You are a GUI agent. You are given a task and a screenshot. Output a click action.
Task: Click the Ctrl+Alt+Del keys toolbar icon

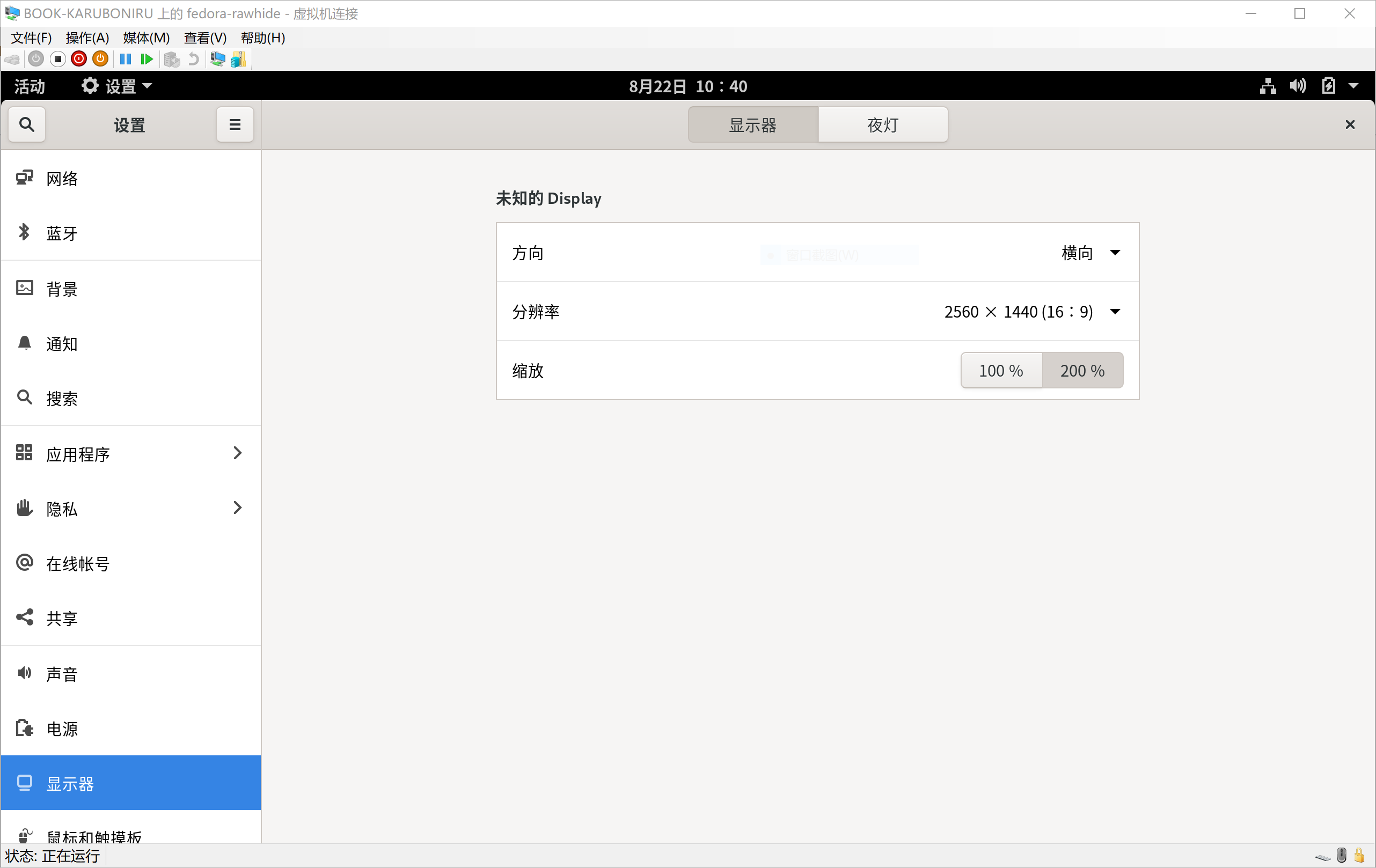pos(12,59)
